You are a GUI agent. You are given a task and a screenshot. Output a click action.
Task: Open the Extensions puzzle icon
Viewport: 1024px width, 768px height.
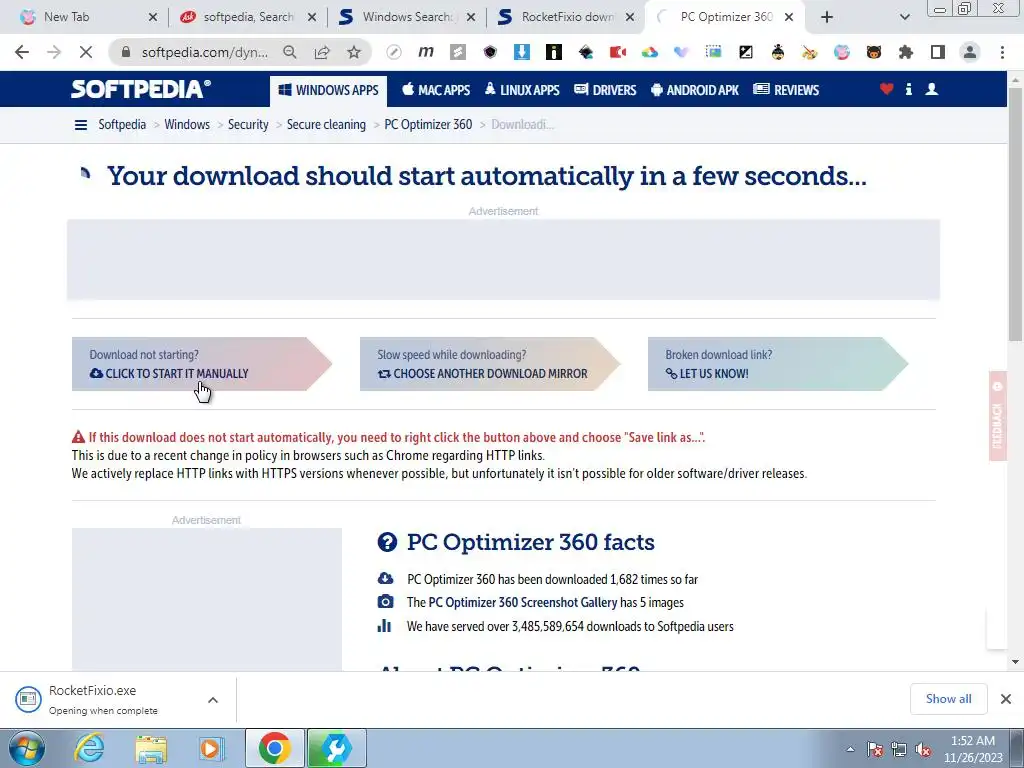pyautogui.click(x=905, y=52)
